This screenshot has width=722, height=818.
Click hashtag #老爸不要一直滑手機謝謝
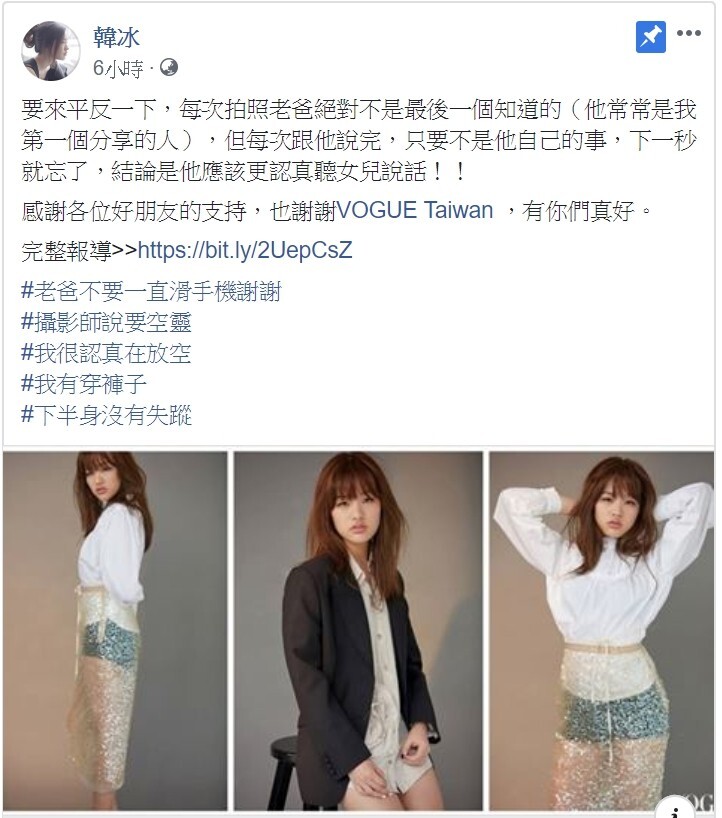click(151, 291)
